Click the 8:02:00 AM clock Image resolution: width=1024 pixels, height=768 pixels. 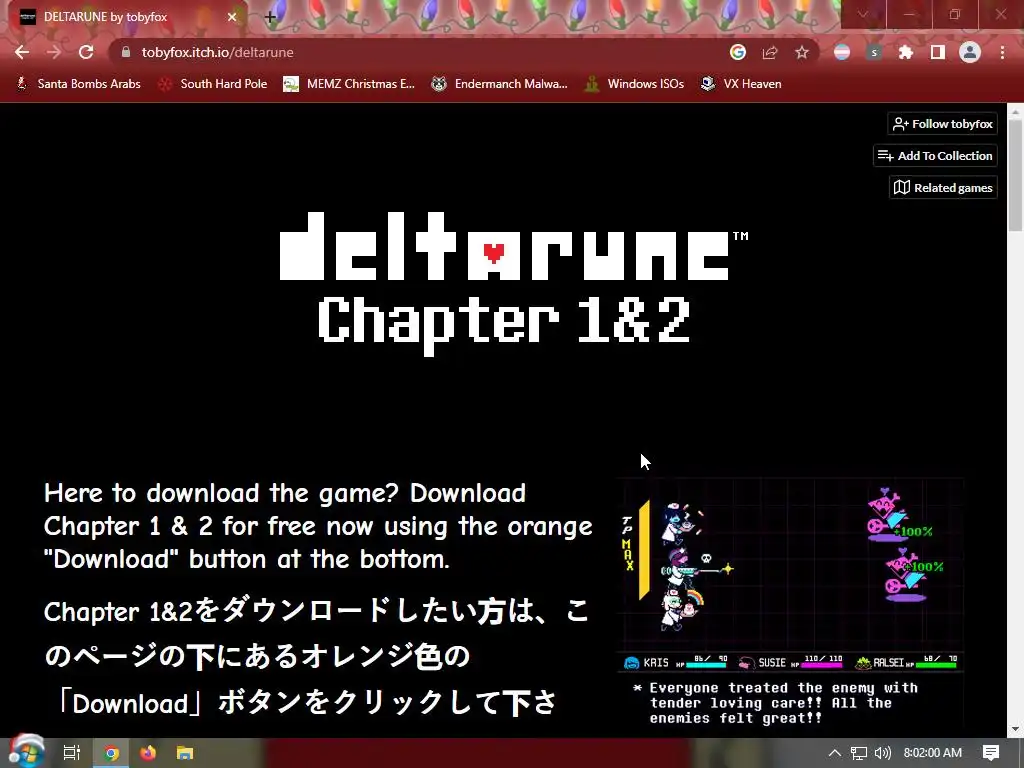click(933, 753)
